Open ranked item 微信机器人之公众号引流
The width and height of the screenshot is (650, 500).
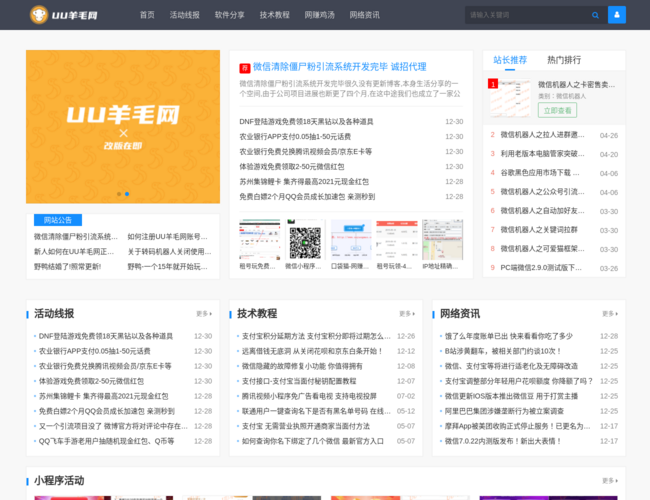coord(542,192)
